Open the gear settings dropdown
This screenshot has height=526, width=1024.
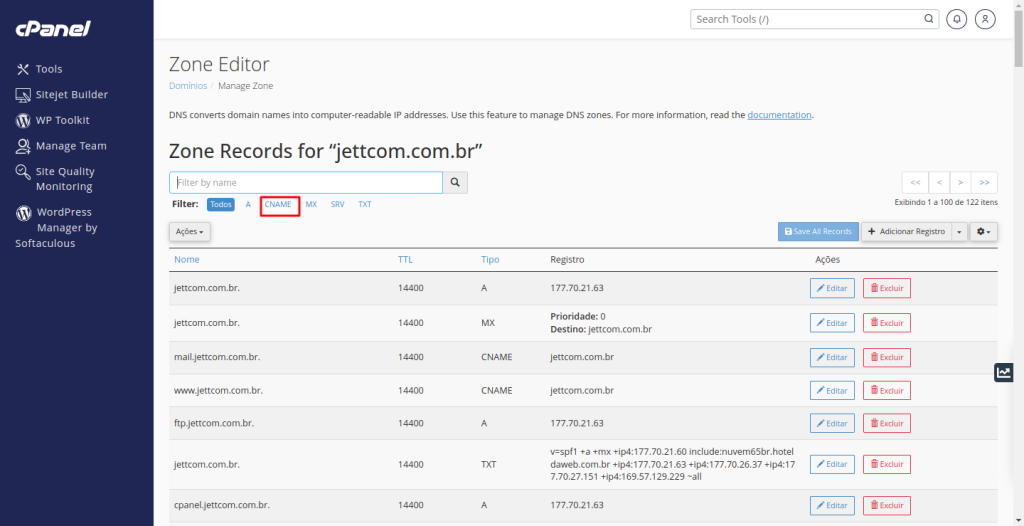coord(984,232)
